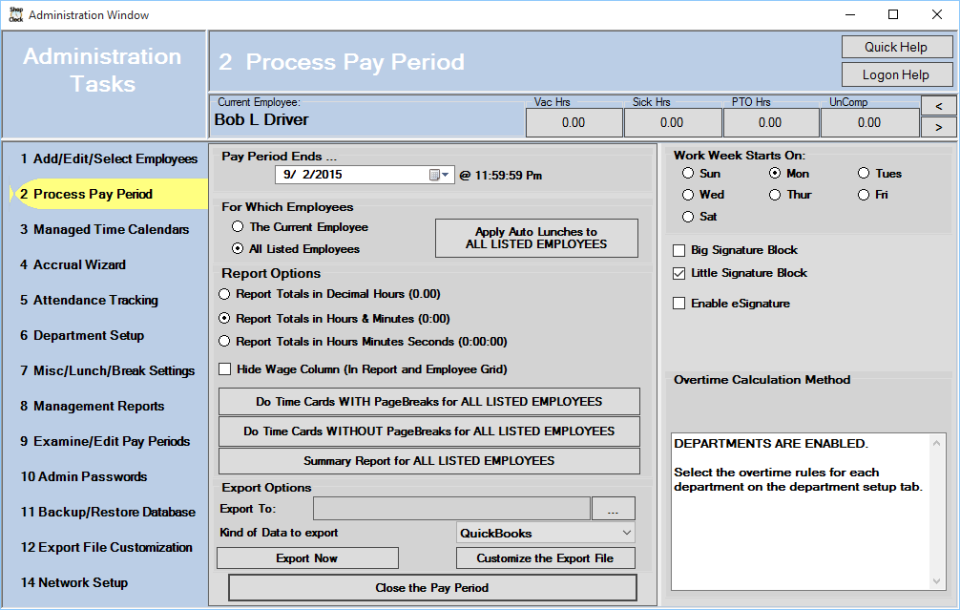Click the time clock application icon in title bar

point(14,14)
